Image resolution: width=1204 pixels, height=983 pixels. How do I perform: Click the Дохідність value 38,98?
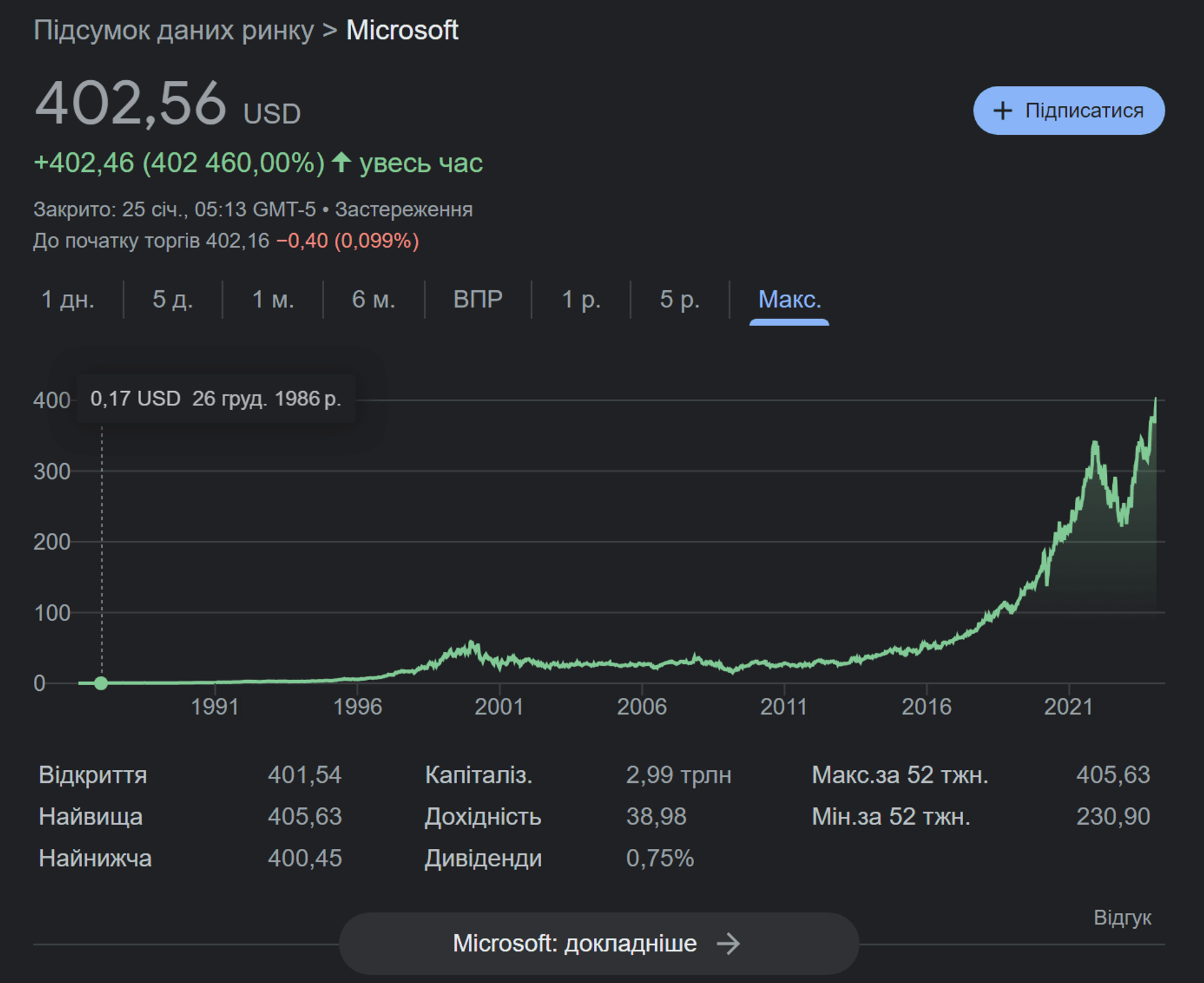(656, 816)
